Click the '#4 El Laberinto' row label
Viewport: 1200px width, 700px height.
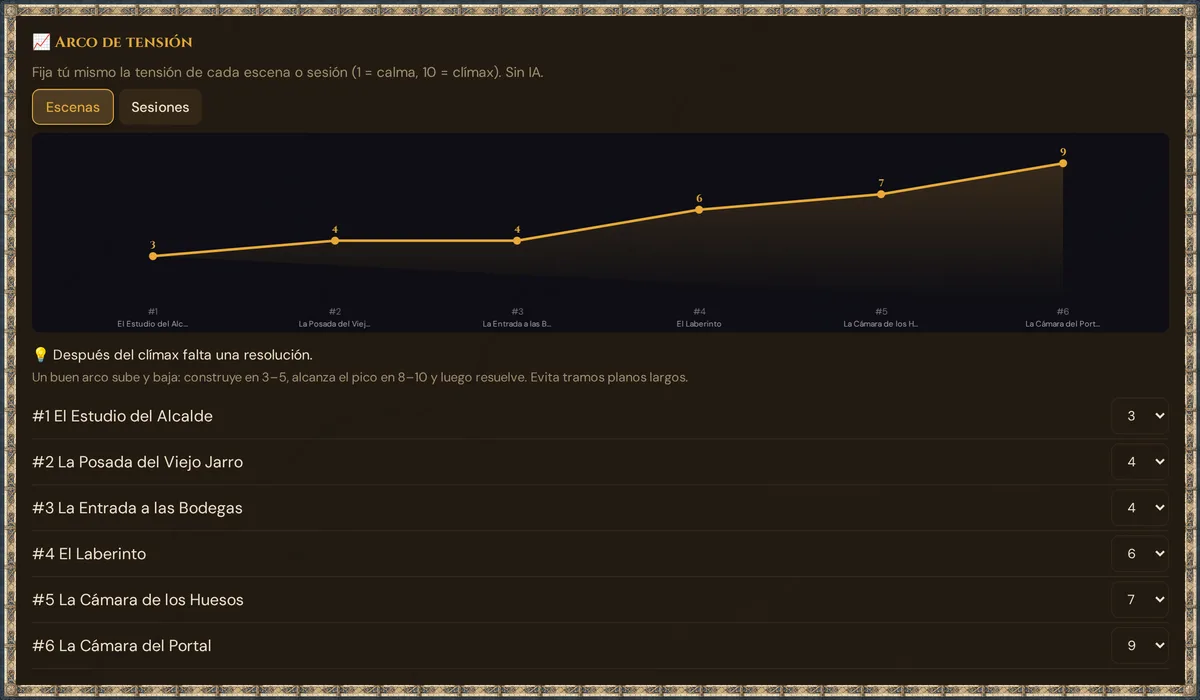(x=89, y=554)
